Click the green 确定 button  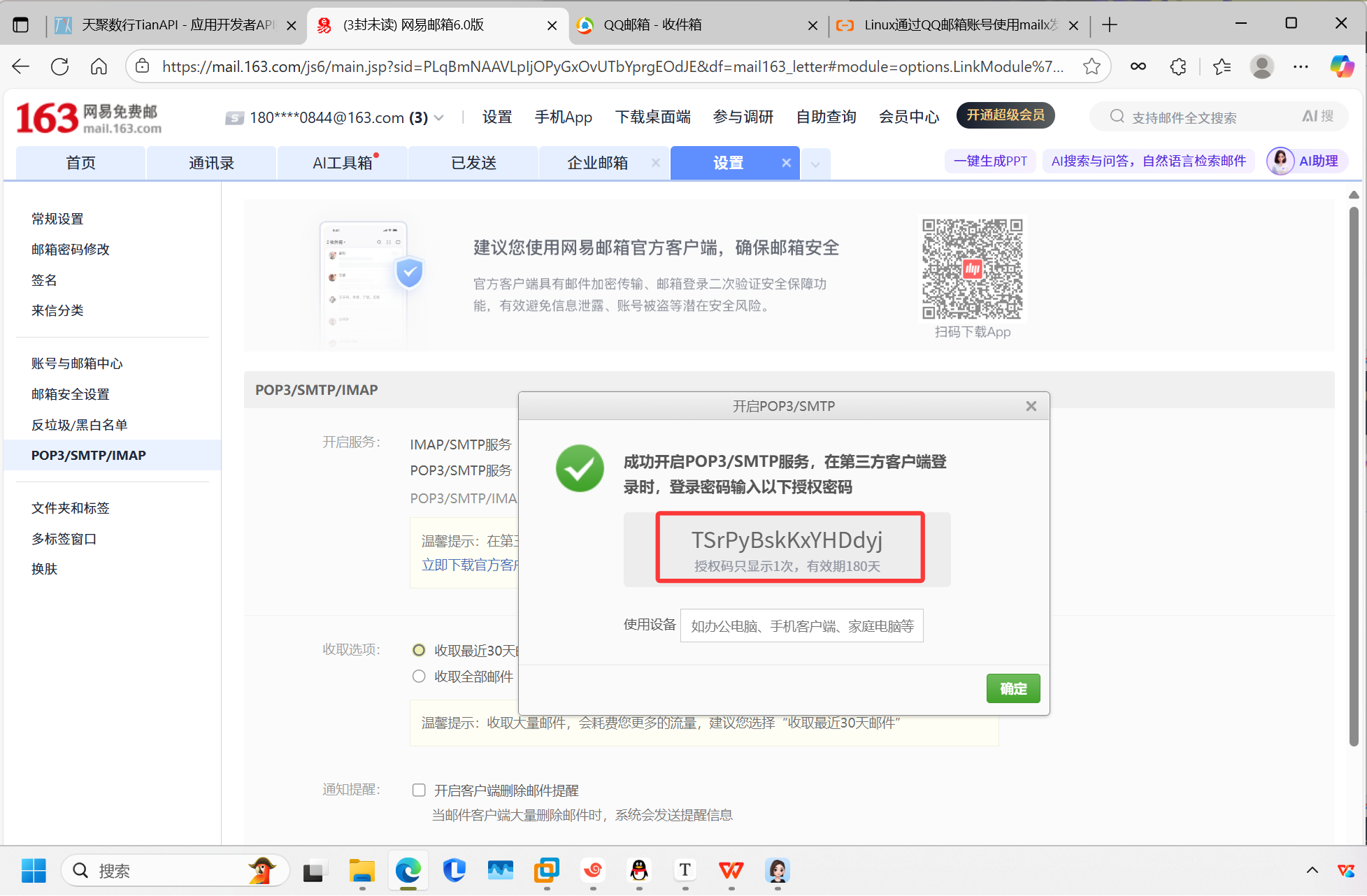point(1012,688)
